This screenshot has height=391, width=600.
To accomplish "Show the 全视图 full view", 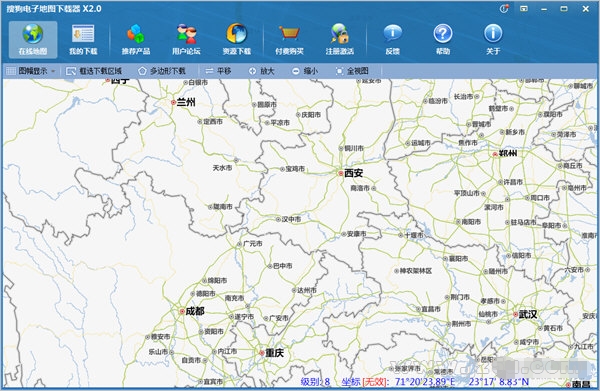I will [x=352, y=71].
